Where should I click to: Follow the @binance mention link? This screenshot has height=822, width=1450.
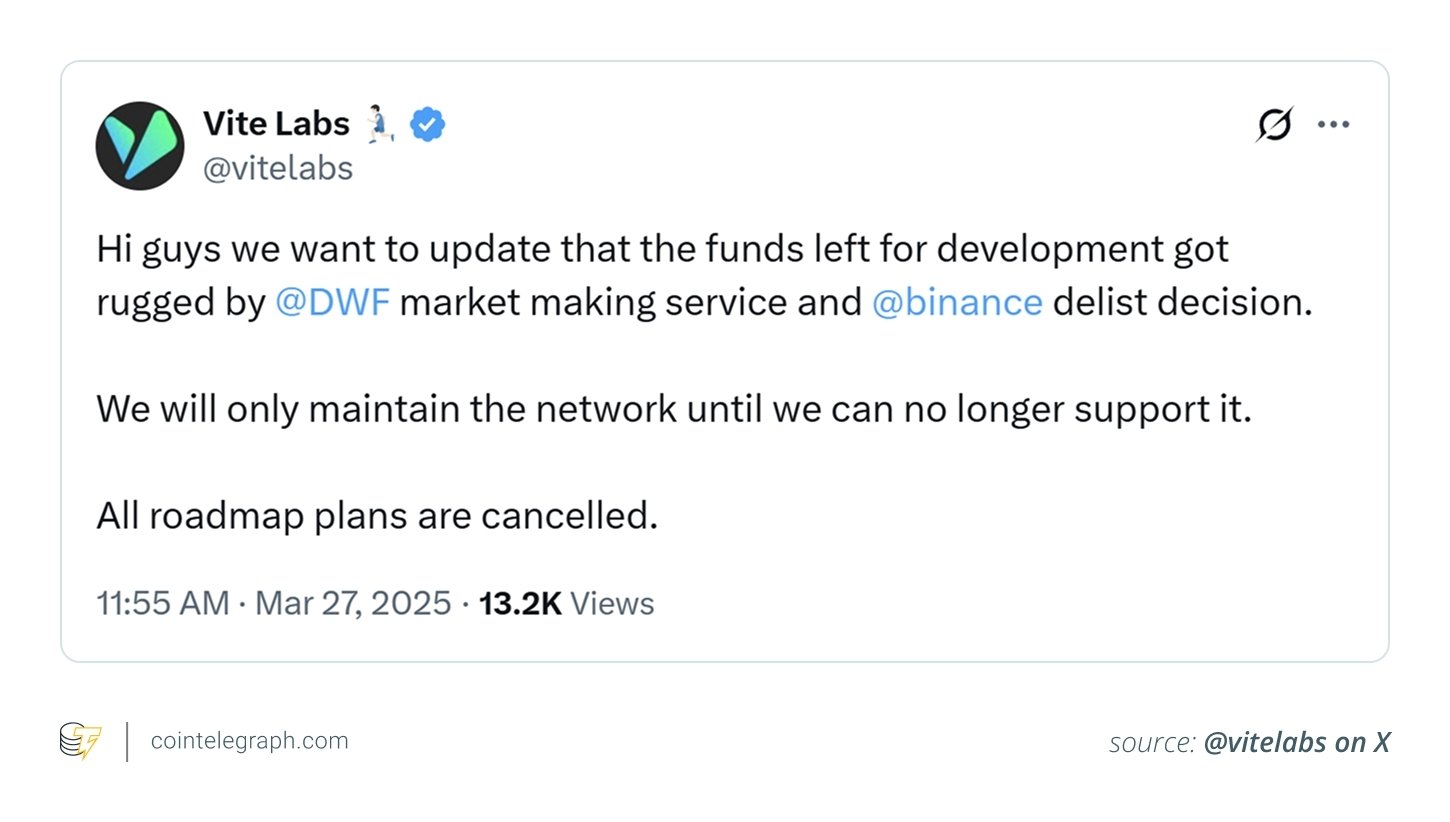click(957, 302)
